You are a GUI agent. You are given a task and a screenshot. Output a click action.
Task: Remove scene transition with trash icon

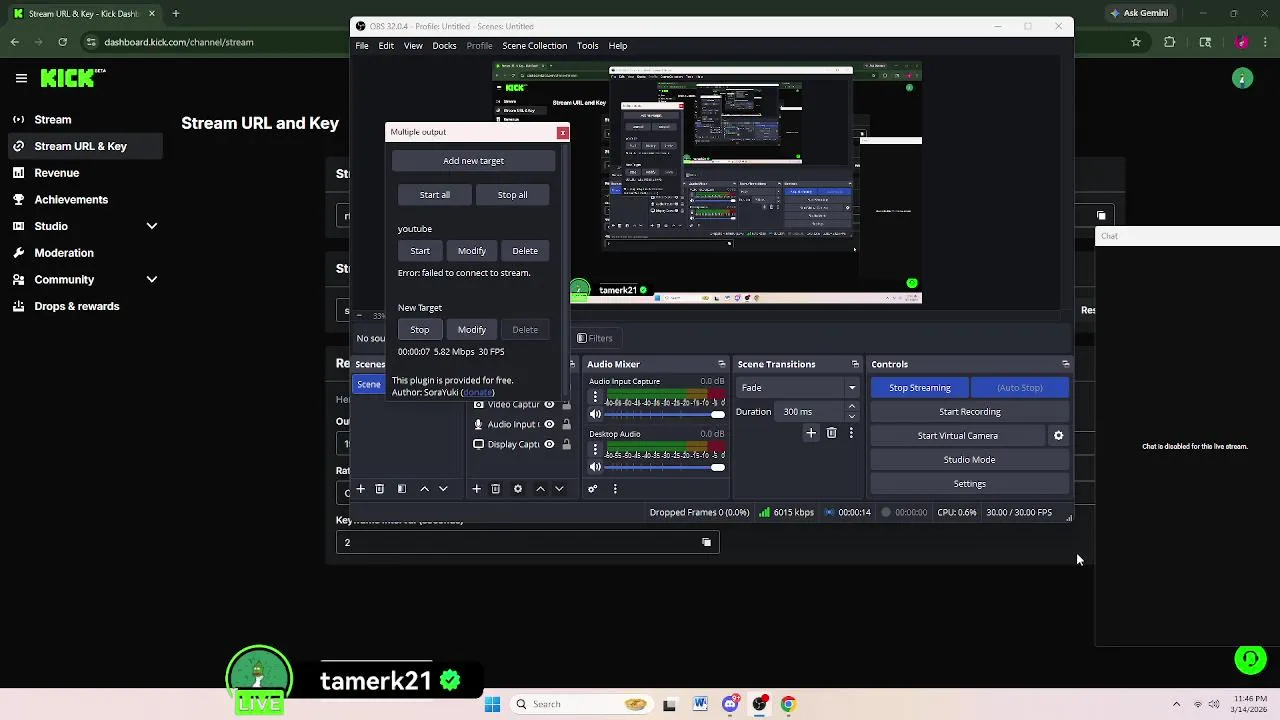click(831, 433)
